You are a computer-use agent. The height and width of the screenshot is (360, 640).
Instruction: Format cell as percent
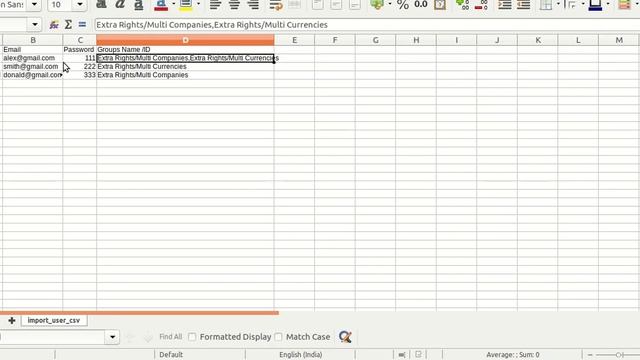pyautogui.click(x=403, y=5)
